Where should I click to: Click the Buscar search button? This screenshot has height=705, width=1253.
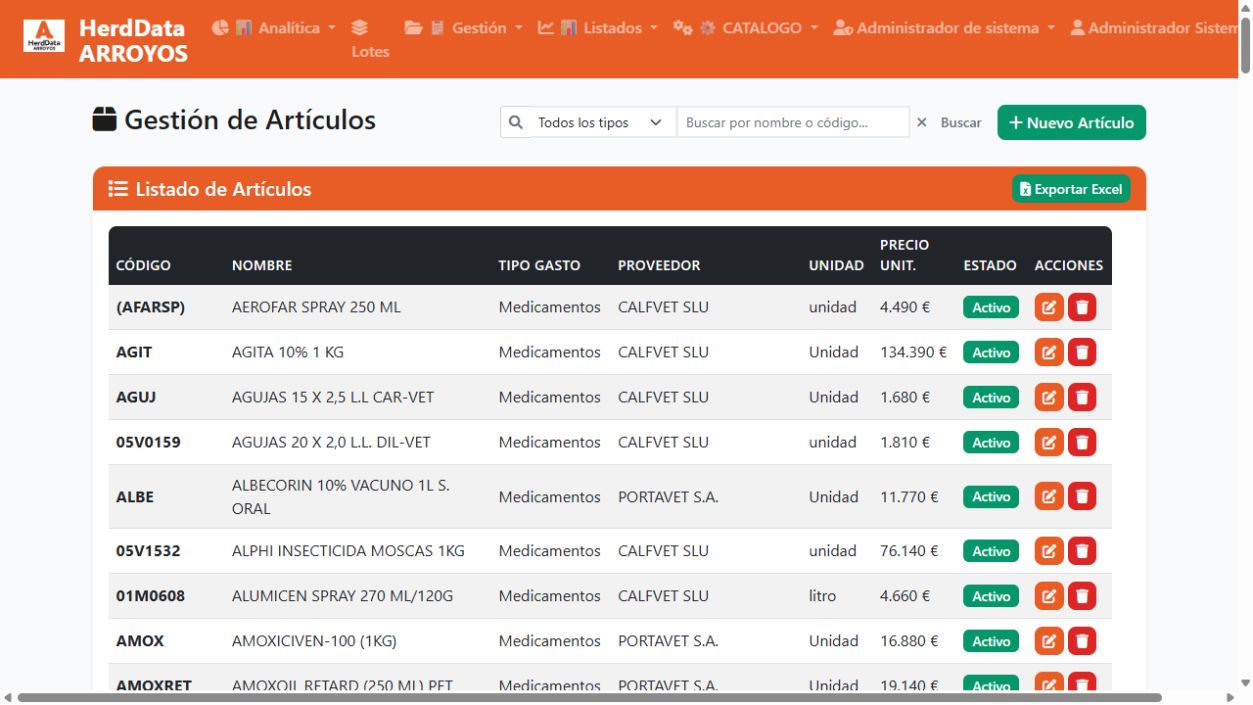pos(961,122)
